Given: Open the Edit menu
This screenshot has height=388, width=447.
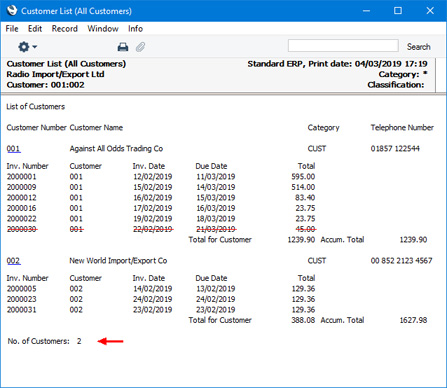Looking at the screenshot, I should pyautogui.click(x=35, y=29).
